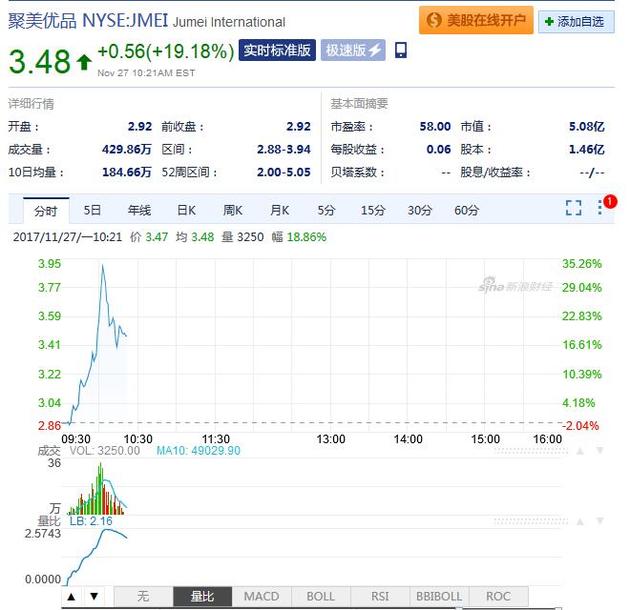
Task: Open the mobile phone version icon
Action: coord(401,50)
